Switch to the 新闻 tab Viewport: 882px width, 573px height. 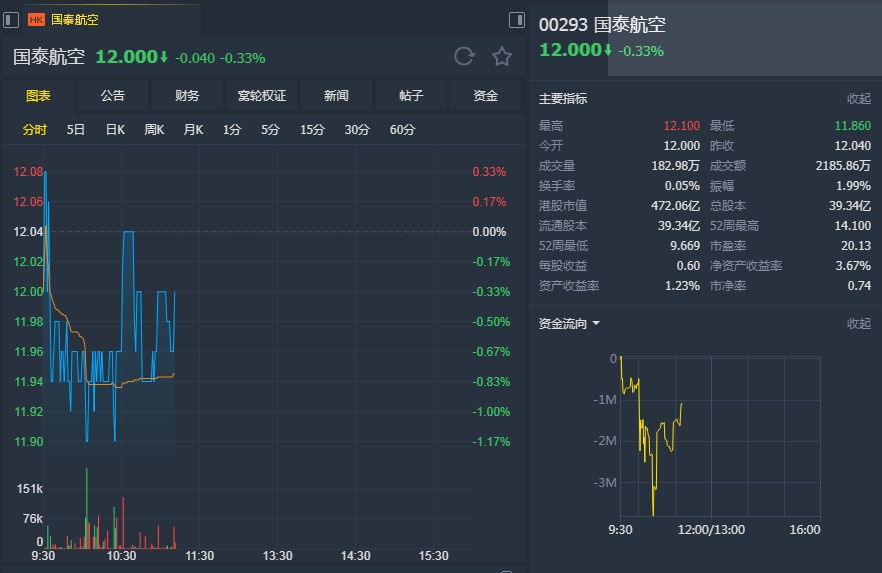(336, 96)
